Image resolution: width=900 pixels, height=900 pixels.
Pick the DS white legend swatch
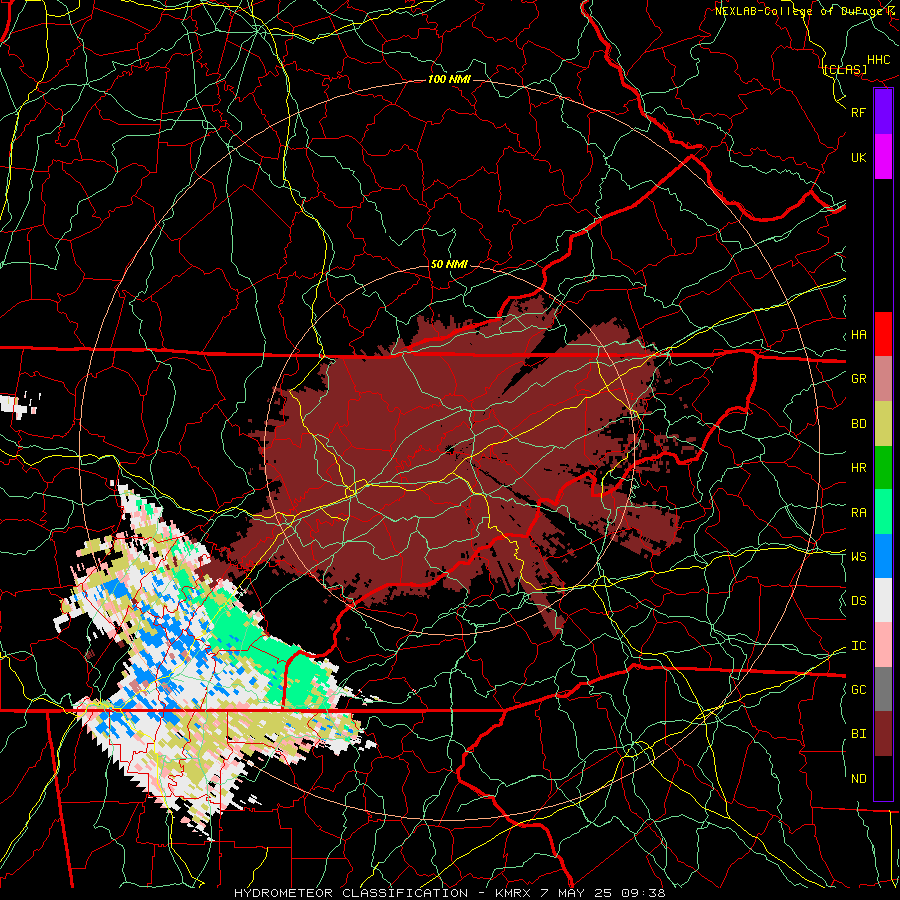tap(883, 600)
